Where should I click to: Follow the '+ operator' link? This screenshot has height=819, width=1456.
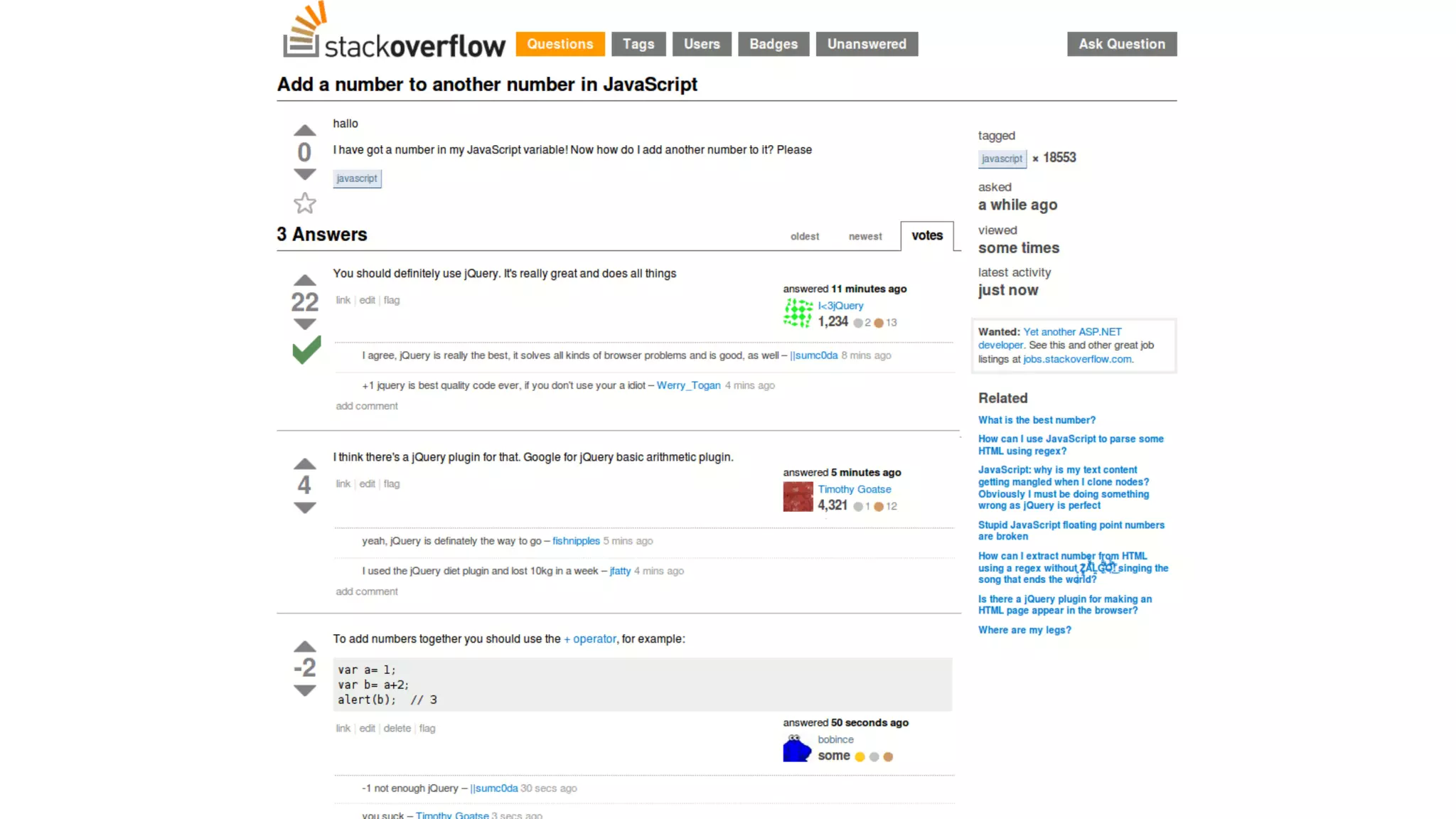coord(590,639)
